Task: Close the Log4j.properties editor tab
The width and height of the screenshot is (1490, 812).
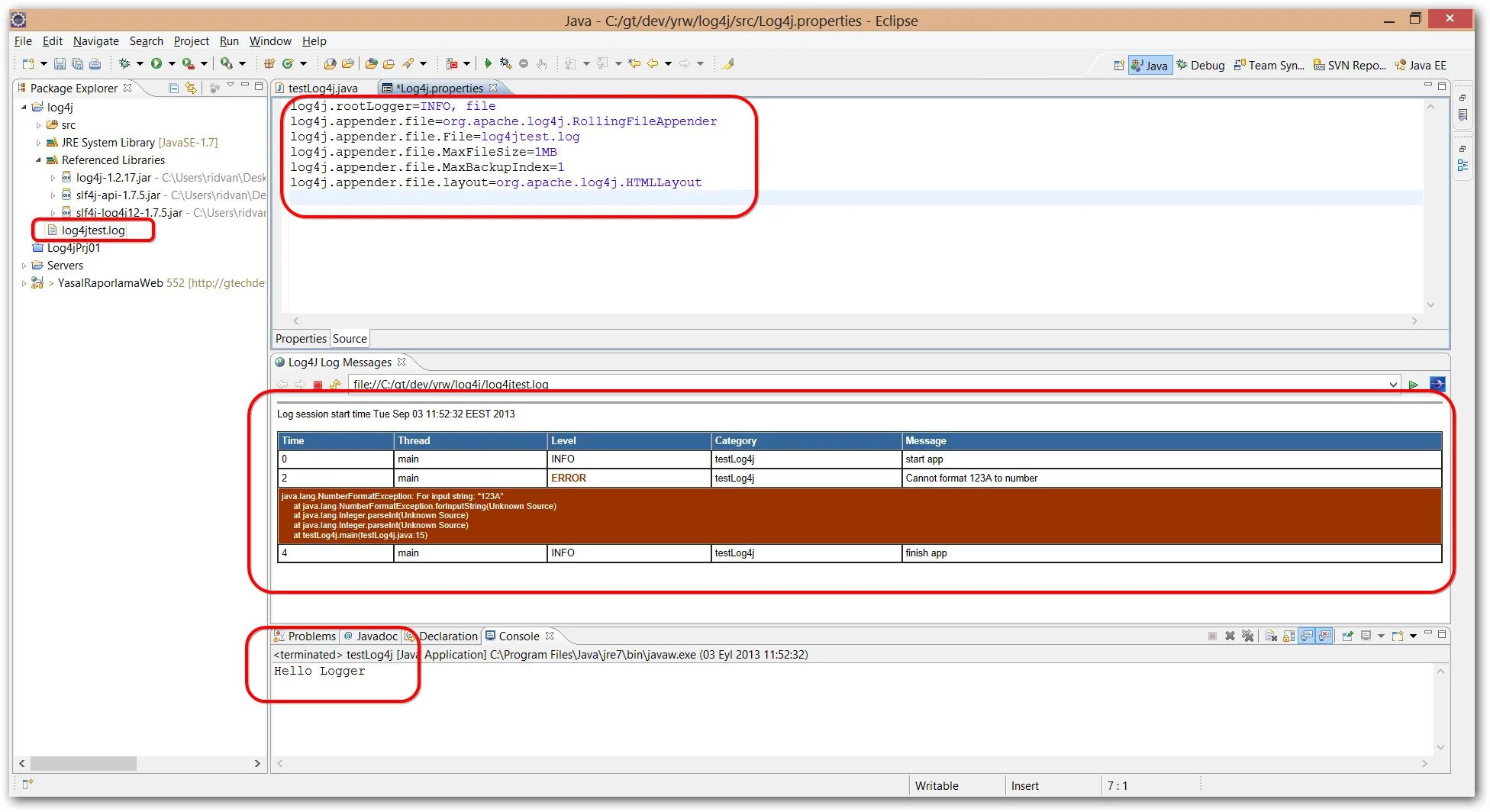Action: [493, 88]
